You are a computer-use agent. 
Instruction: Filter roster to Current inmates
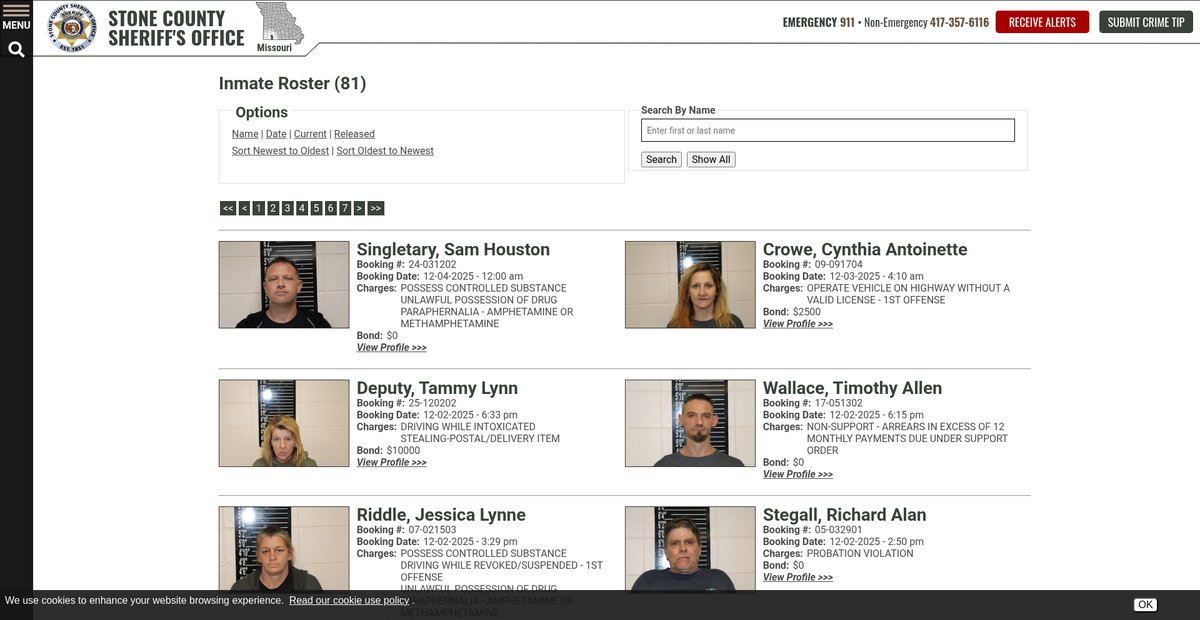pos(310,134)
